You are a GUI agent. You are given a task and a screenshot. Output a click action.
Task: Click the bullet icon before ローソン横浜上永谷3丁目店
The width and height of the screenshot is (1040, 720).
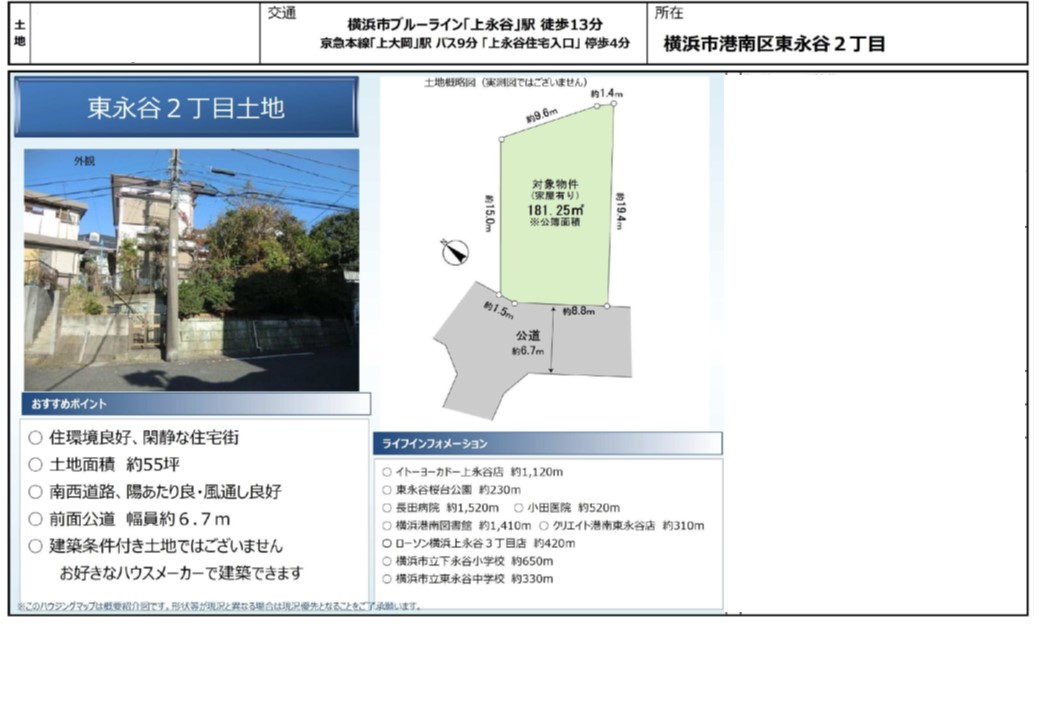(387, 543)
